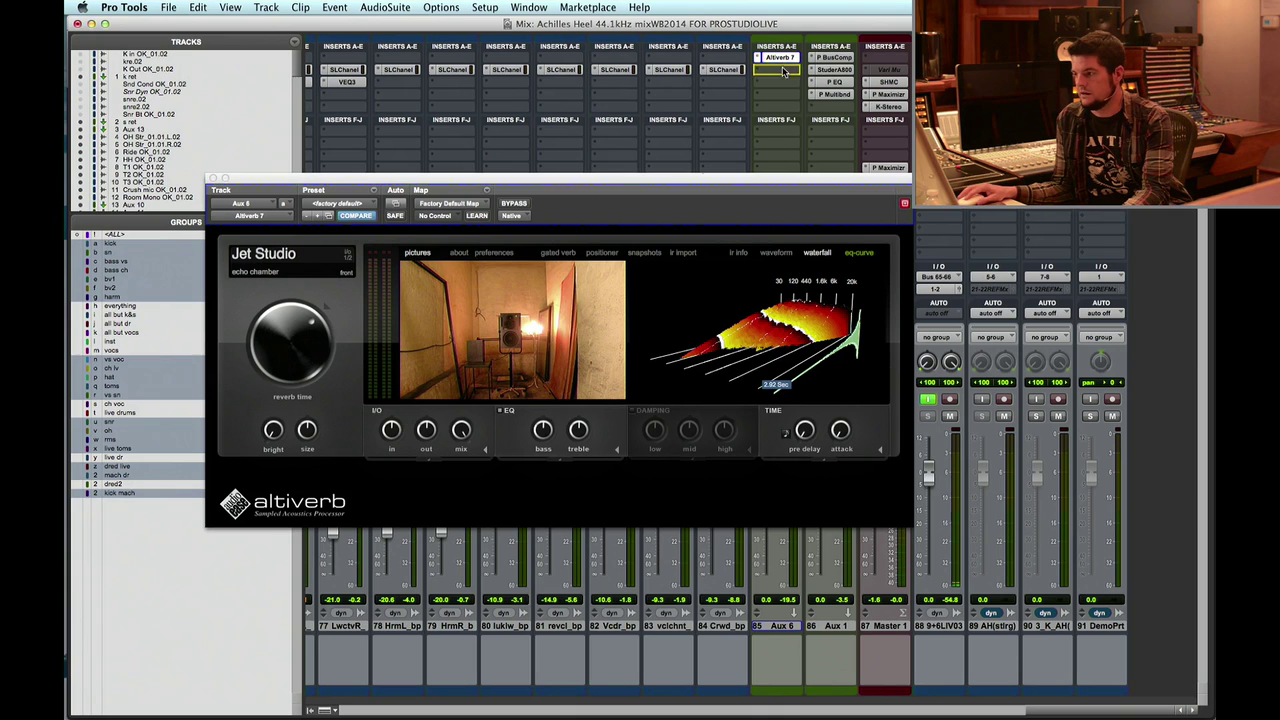Viewport: 1280px width, 720px height.
Task: Open the AudioSuite menu
Action: (x=385, y=7)
